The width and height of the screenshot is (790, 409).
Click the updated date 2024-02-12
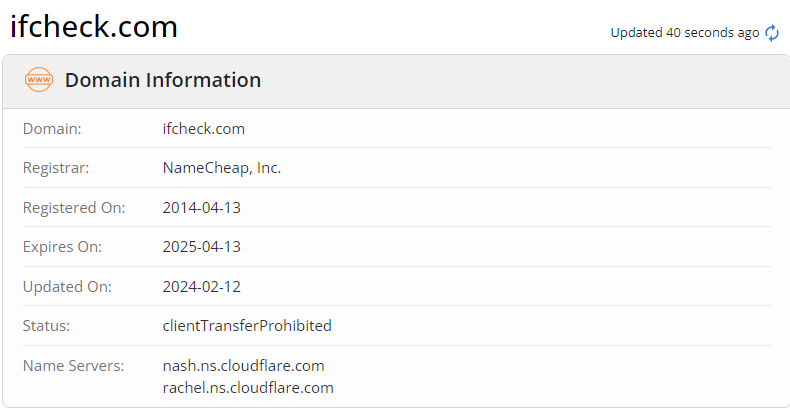[201, 287]
